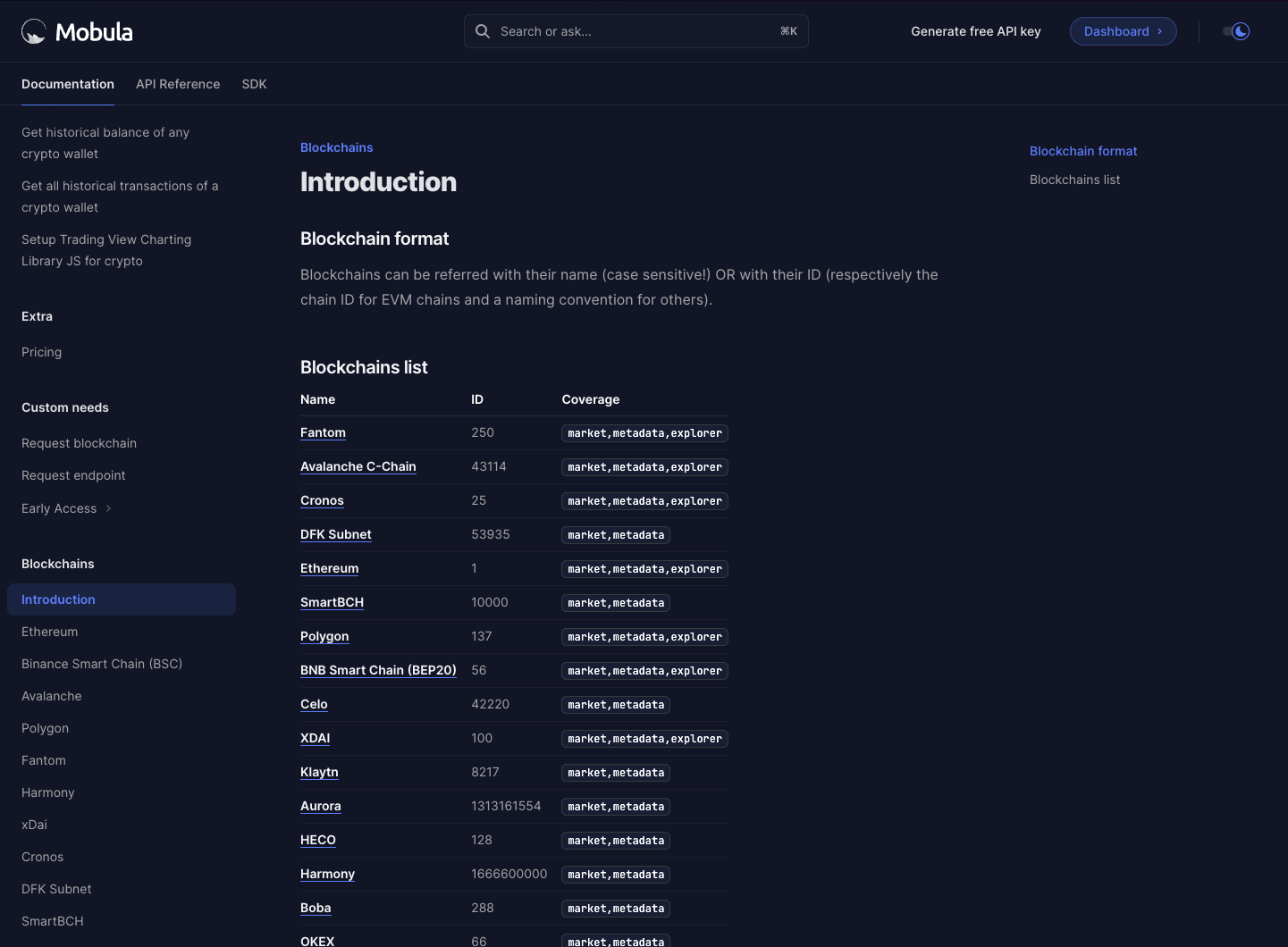Open the Avalanche sidebar page
This screenshot has height=947, width=1288.
pos(52,696)
